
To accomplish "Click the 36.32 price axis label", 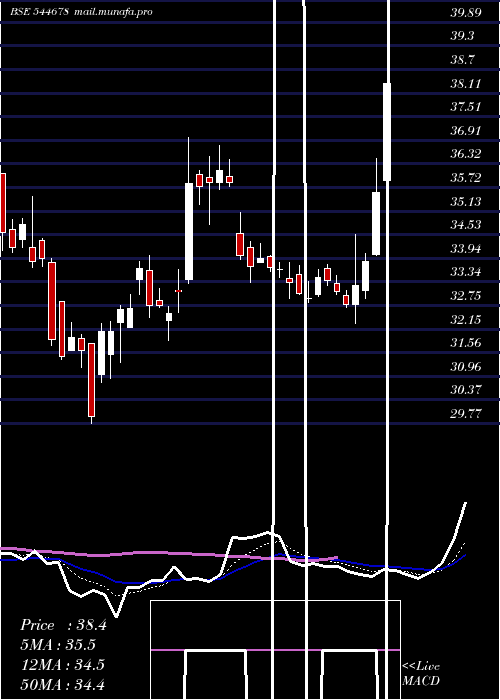I will coord(466,154).
